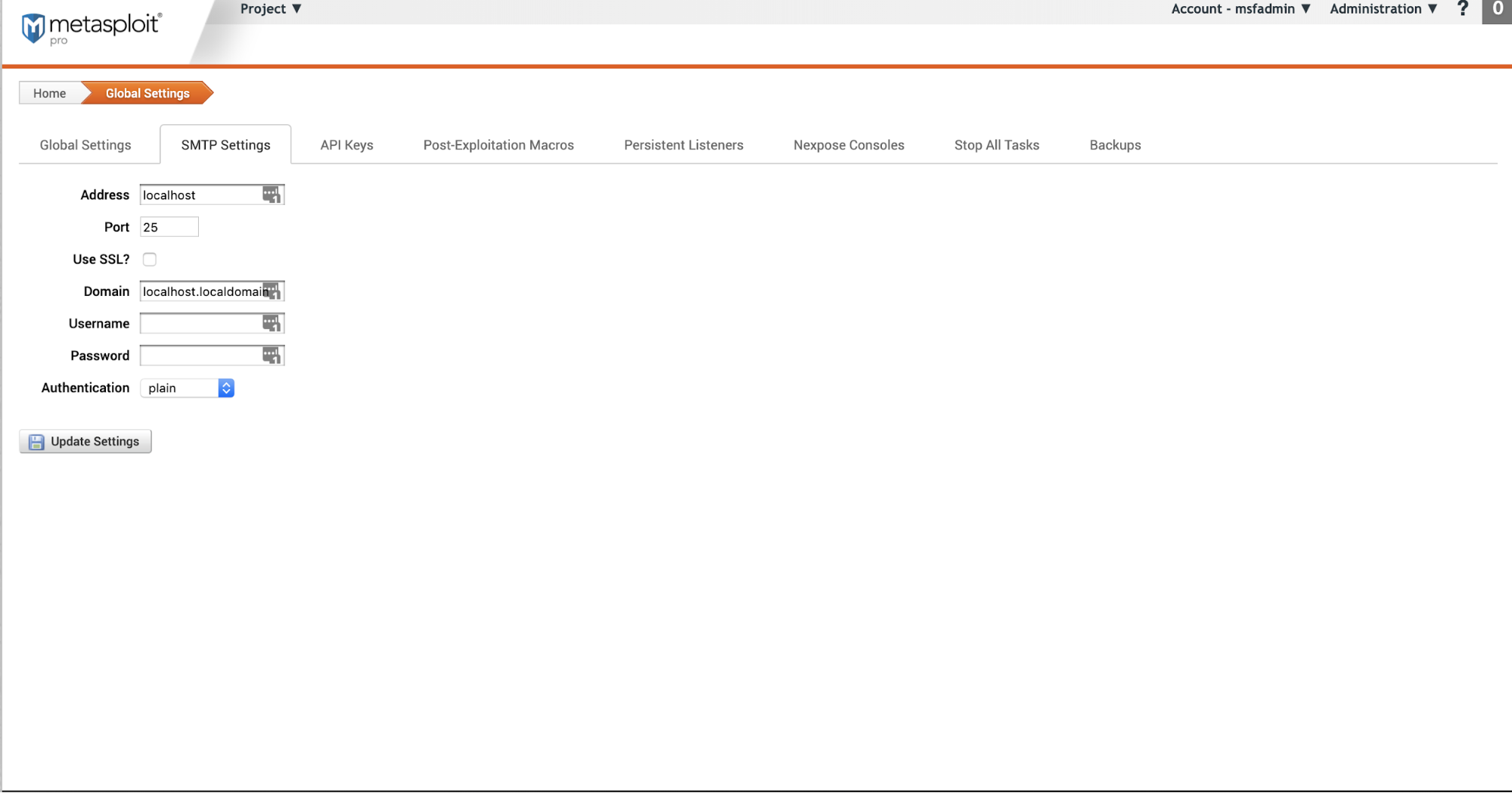Select the Backups tab
The width and height of the screenshot is (1512, 793).
coord(1115,145)
